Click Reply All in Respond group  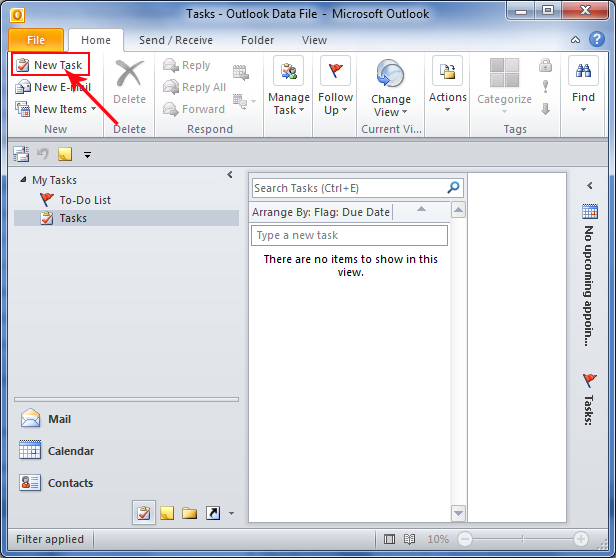(194, 87)
